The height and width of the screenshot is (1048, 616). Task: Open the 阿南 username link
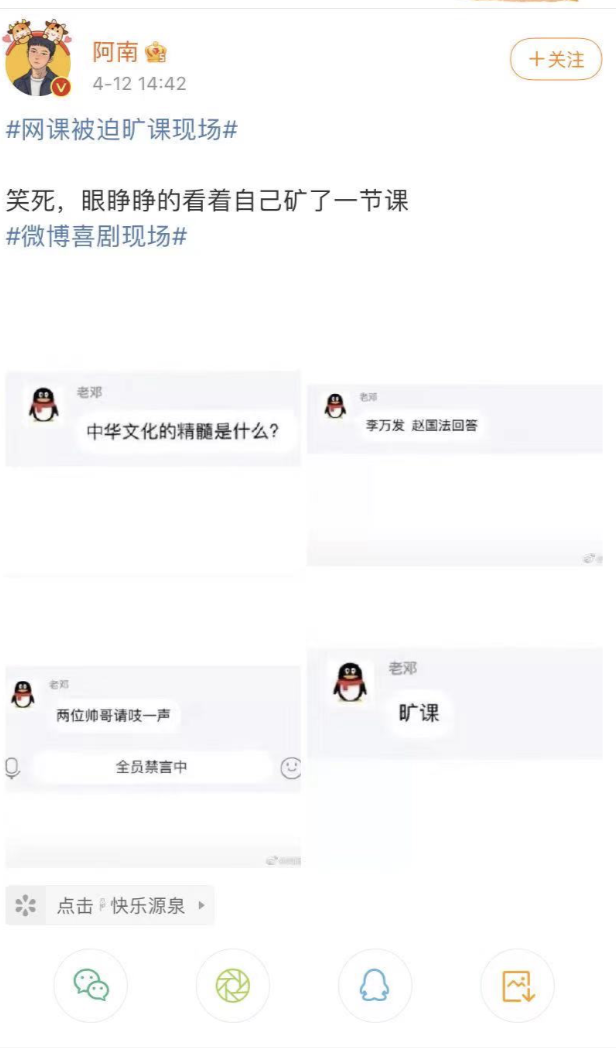click(x=115, y=52)
